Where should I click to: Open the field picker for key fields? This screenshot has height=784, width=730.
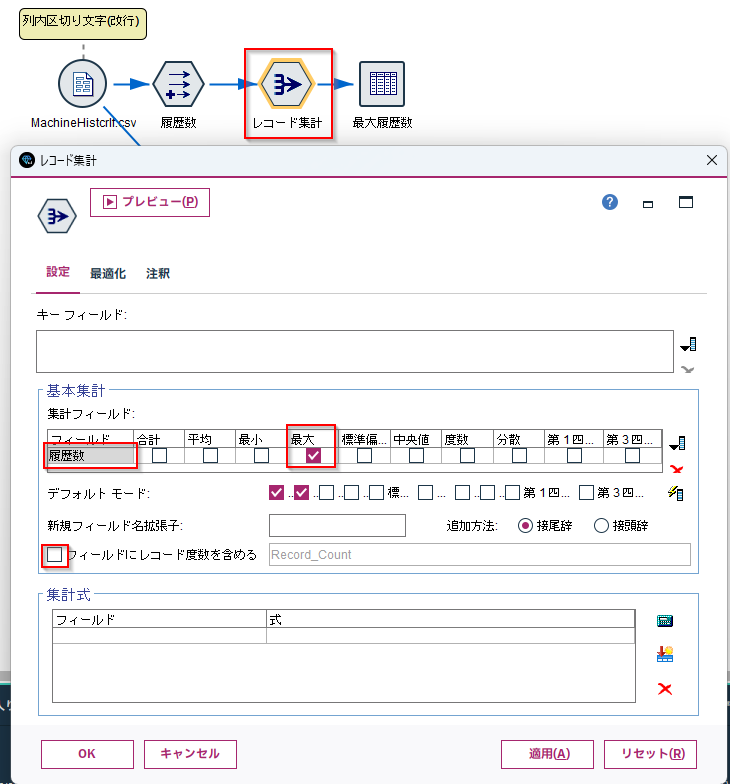(688, 344)
